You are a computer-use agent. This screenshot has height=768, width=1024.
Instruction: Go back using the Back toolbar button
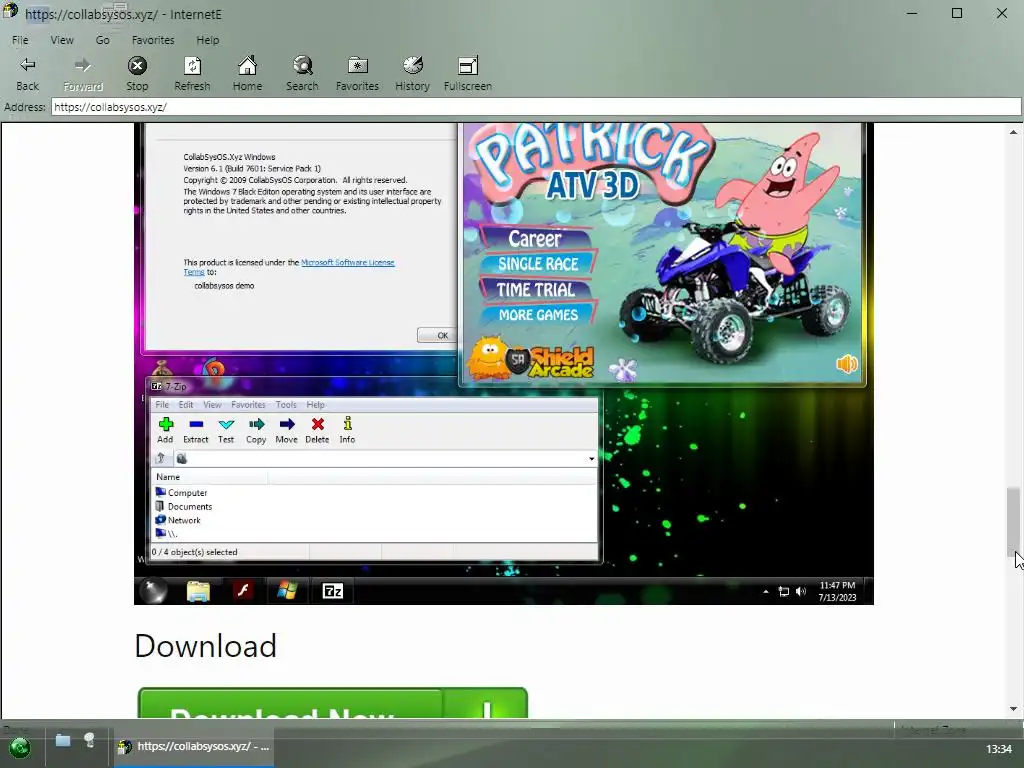[x=27, y=74]
